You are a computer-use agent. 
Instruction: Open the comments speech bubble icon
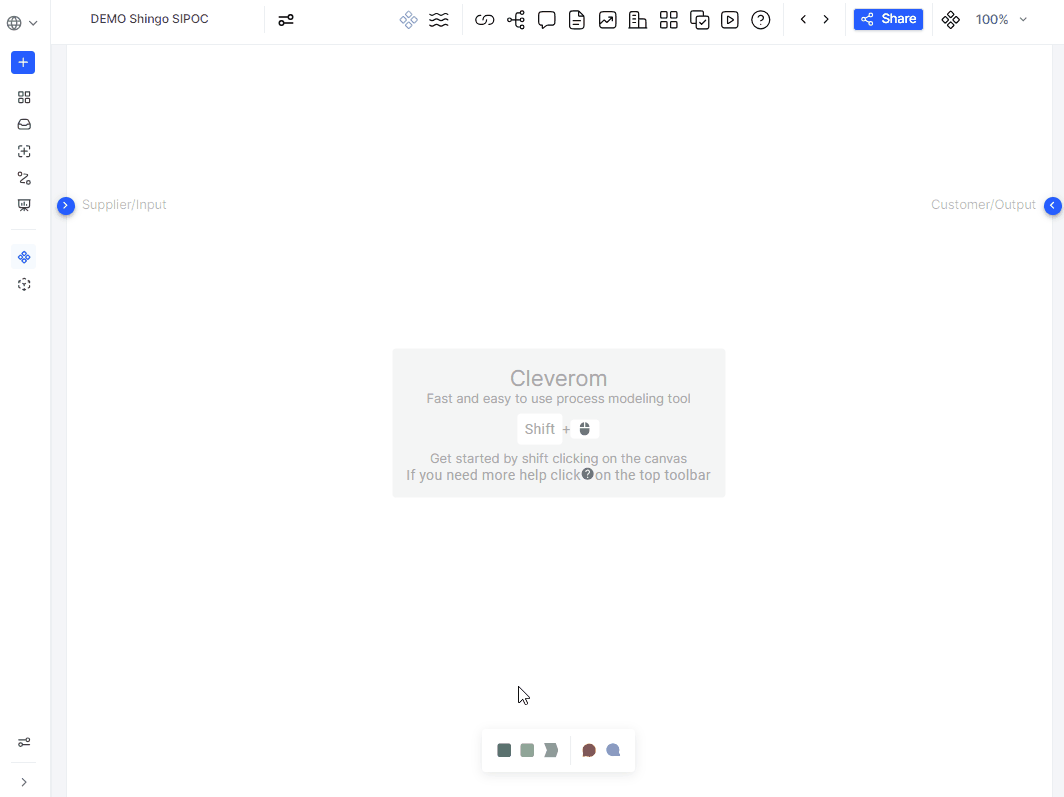546,20
